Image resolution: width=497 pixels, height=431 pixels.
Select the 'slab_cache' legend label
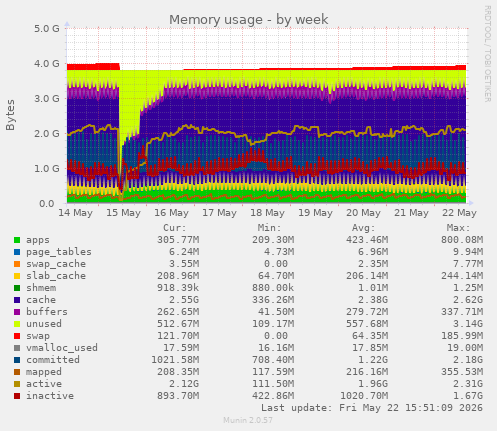coord(56,276)
